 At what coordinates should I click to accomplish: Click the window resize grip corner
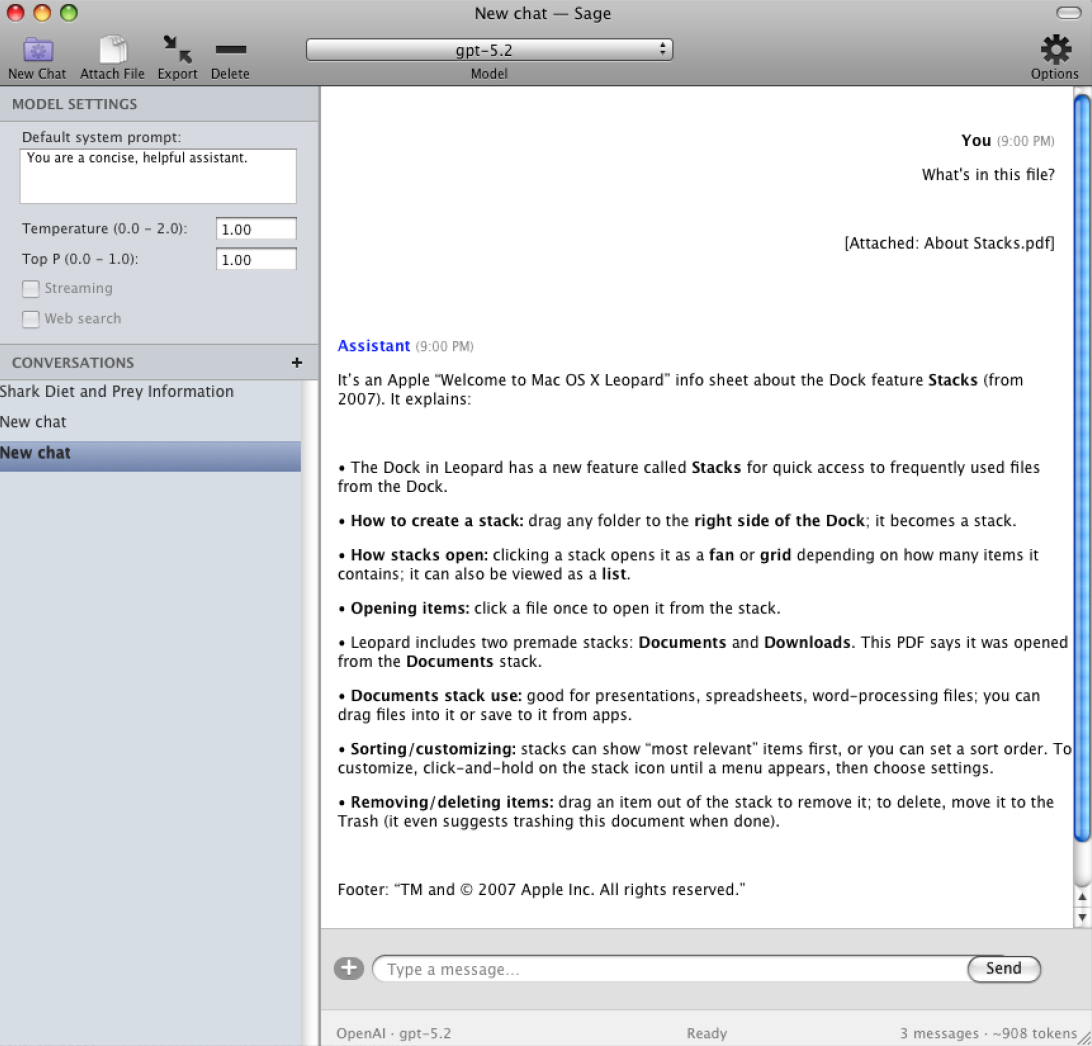(1084, 1038)
